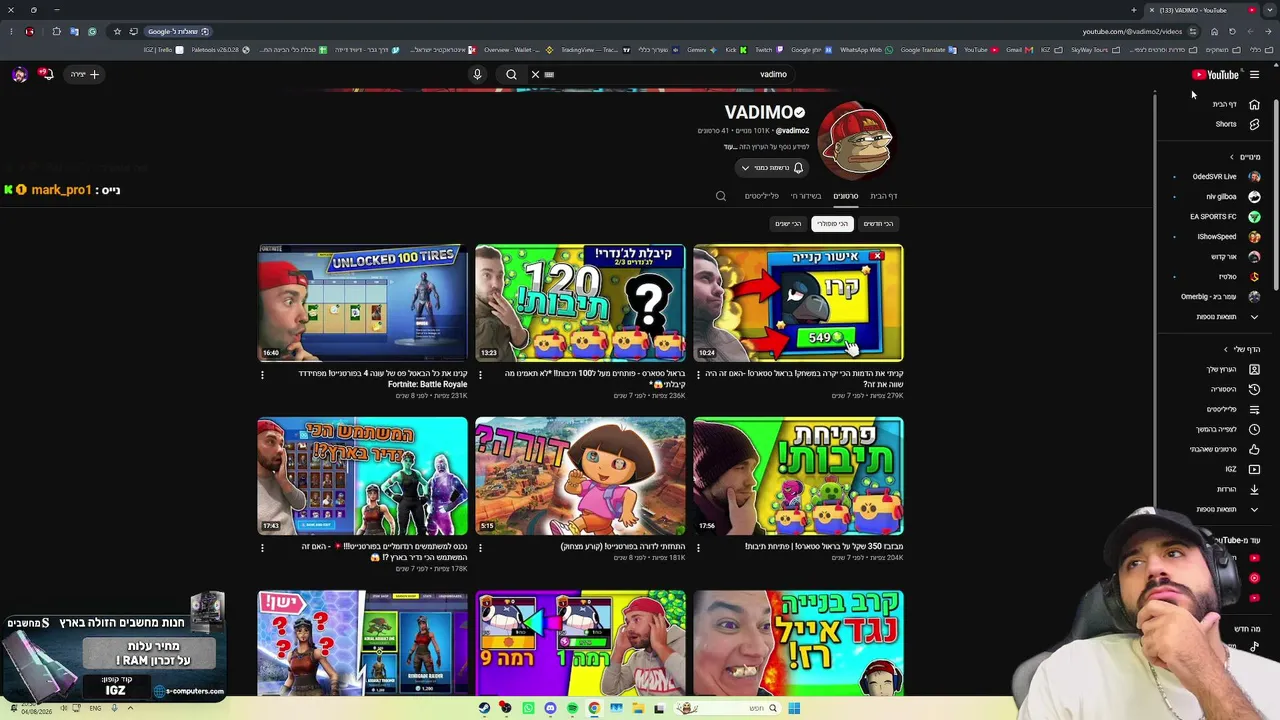Open Steam from the taskbar
Viewport: 1280px width, 720px height.
pyautogui.click(x=484, y=709)
